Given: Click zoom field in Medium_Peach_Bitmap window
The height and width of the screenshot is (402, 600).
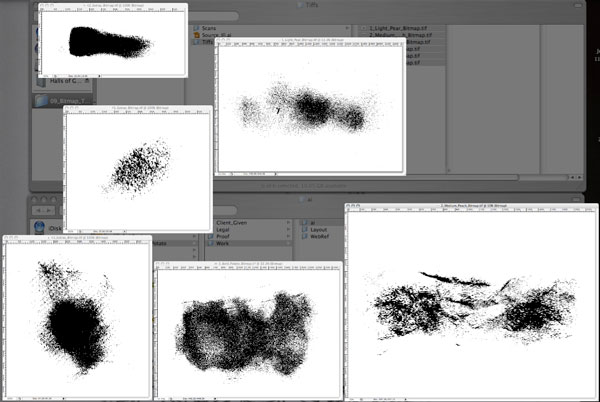Looking at the screenshot, I should click(354, 400).
